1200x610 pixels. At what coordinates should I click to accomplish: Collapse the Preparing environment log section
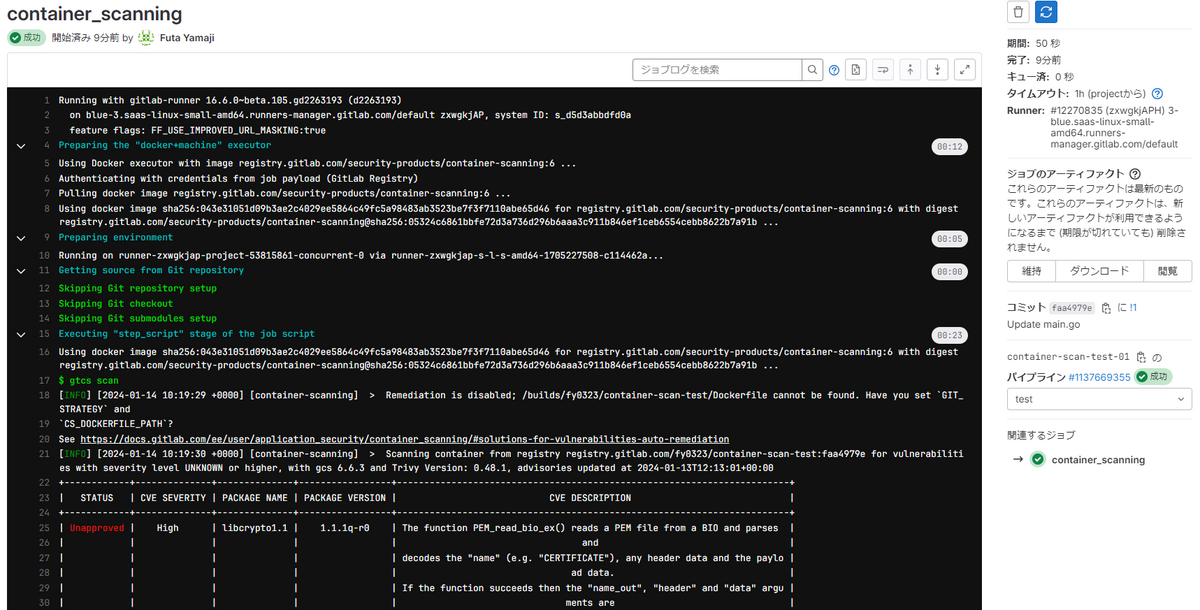[x=20, y=237]
